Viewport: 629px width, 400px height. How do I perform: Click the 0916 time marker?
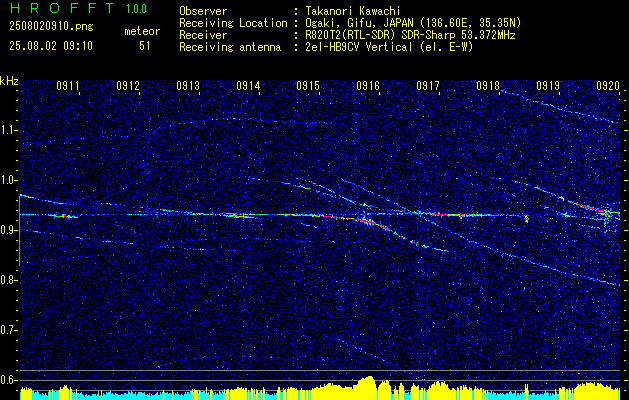[x=368, y=86]
